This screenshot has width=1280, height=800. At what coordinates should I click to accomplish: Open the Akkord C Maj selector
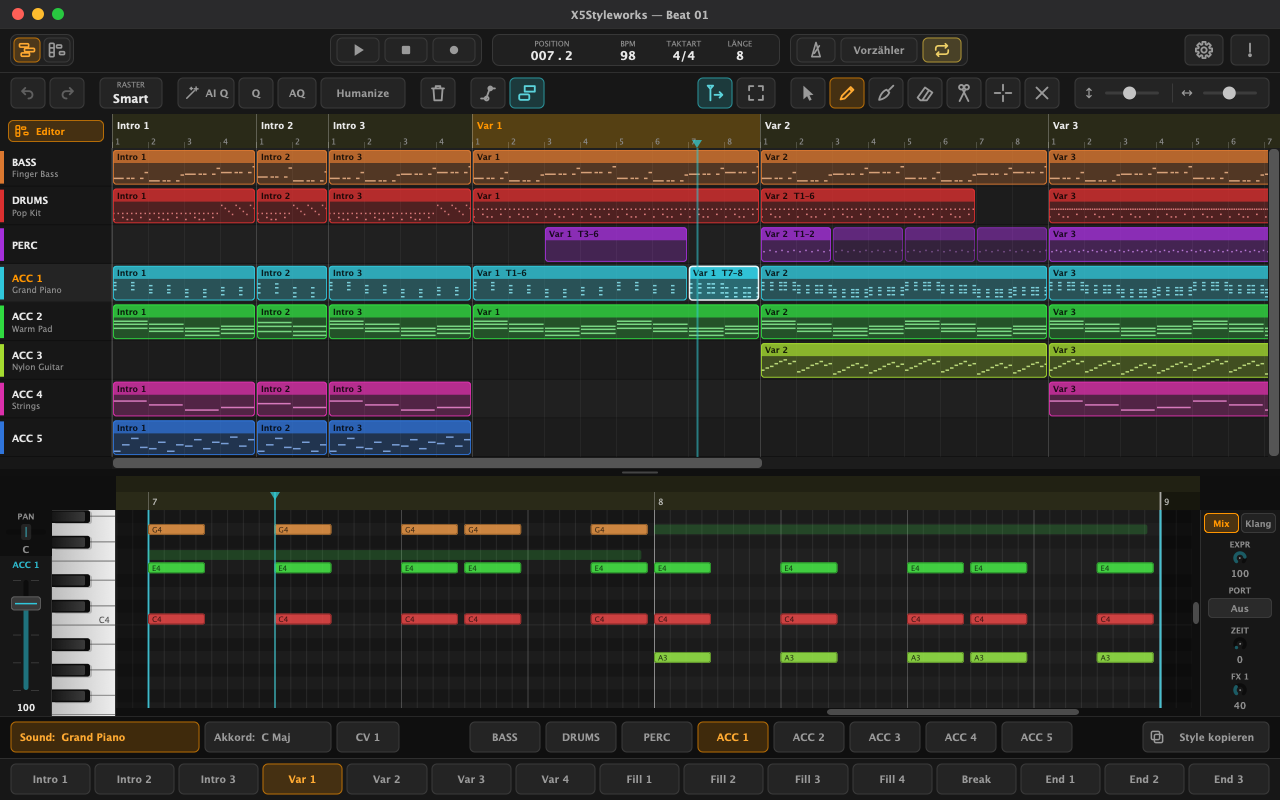pyautogui.click(x=268, y=737)
